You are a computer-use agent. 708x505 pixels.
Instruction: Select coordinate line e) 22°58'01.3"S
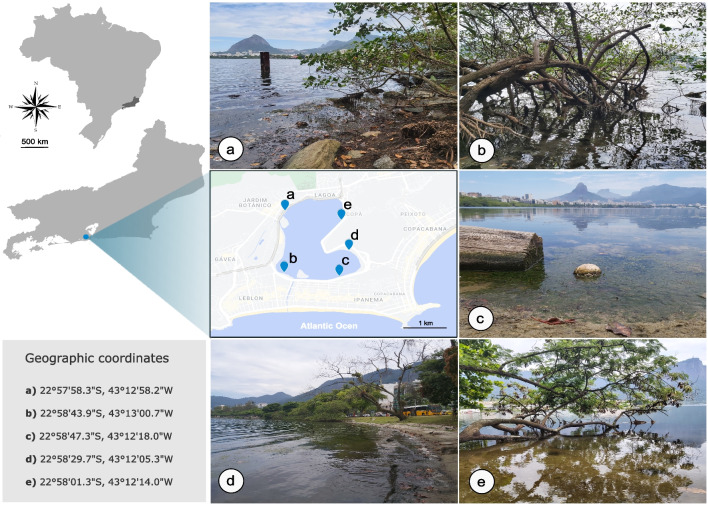click(99, 482)
